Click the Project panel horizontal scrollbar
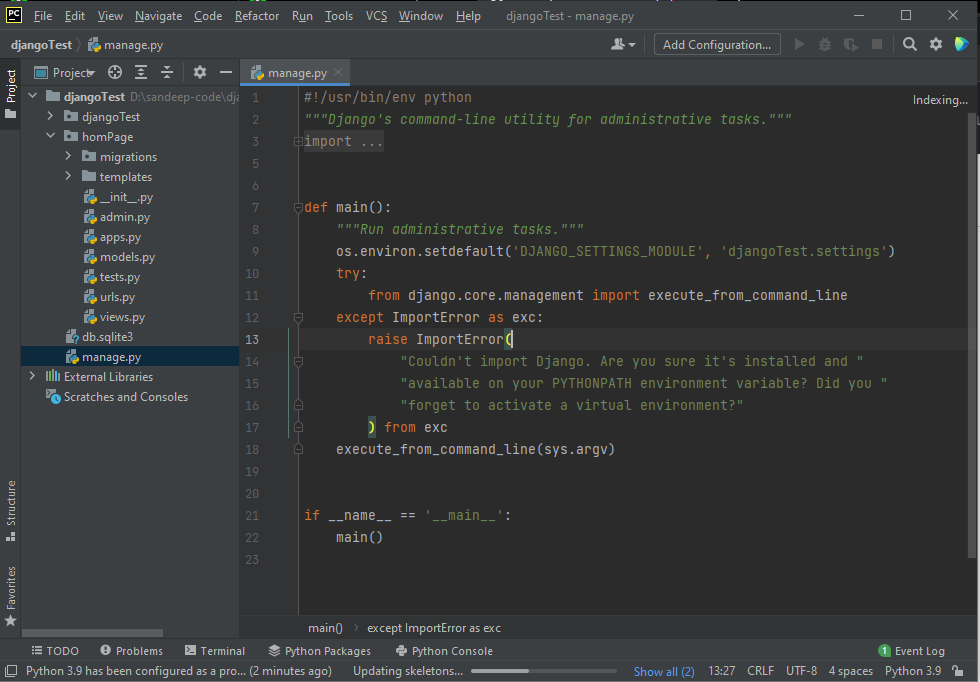Image resolution: width=980 pixels, height=682 pixels. [x=92, y=633]
